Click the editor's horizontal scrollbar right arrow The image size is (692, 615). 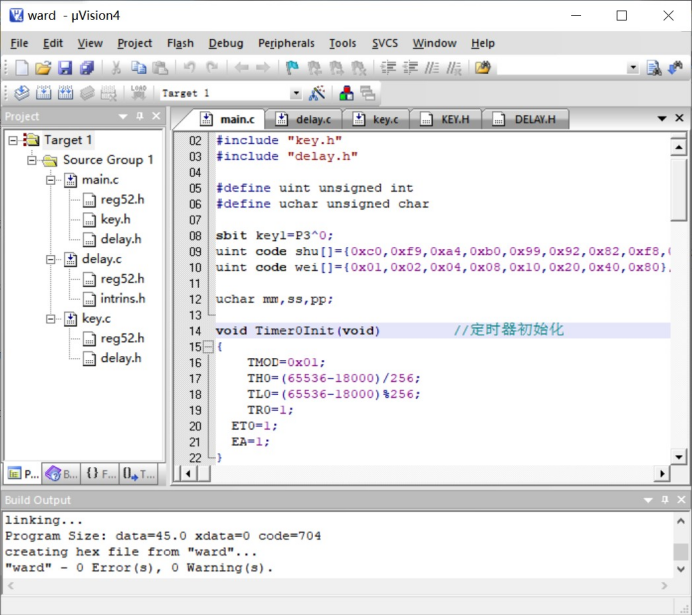click(x=662, y=474)
